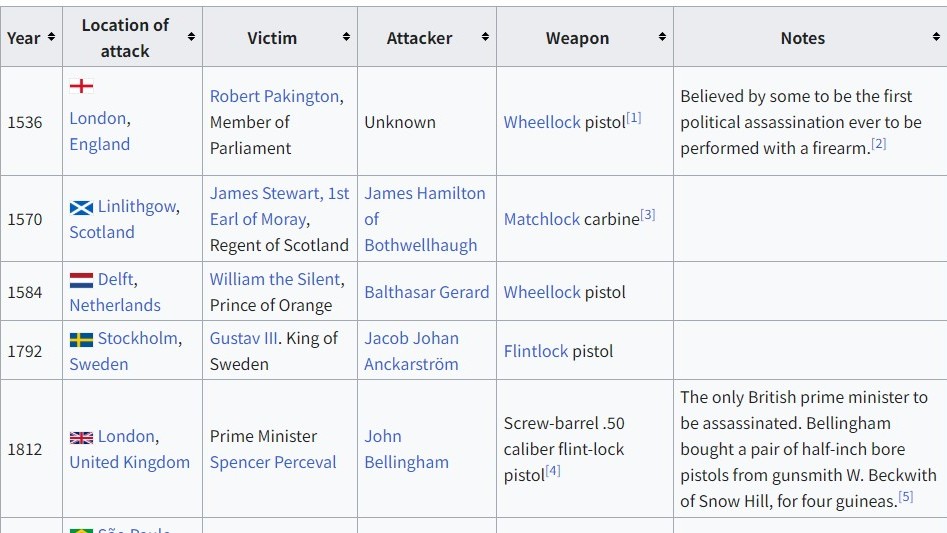Open the Robert Pakington link
This screenshot has width=947, height=533.
274,96
